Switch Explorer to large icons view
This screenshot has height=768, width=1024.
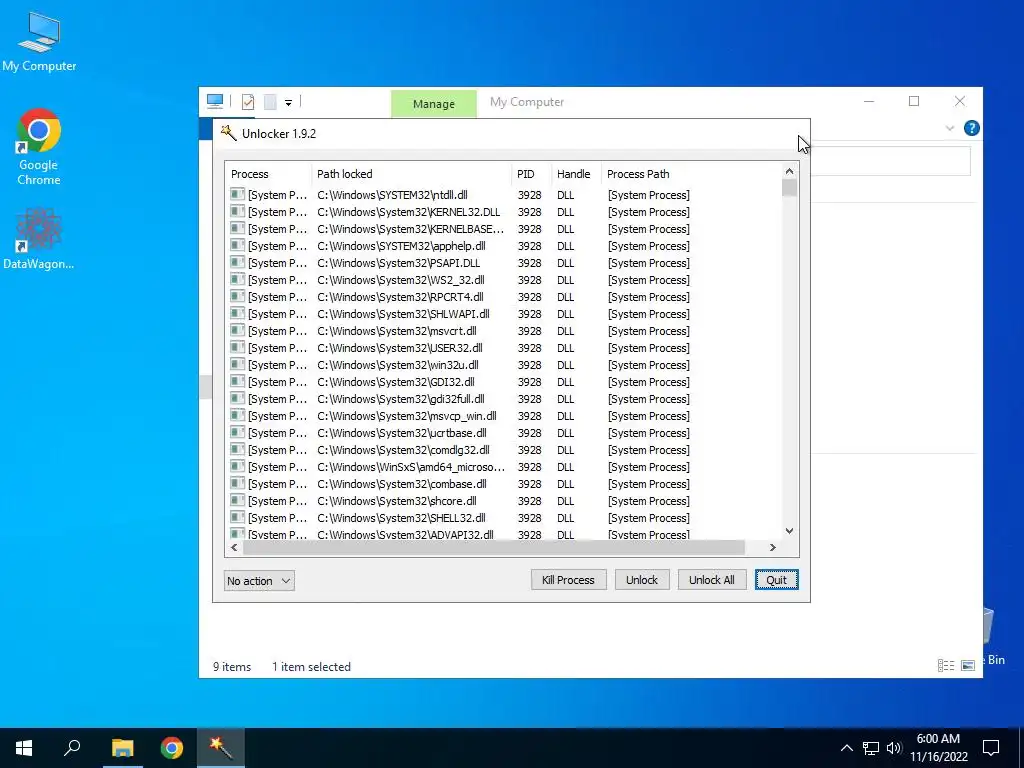coord(968,665)
